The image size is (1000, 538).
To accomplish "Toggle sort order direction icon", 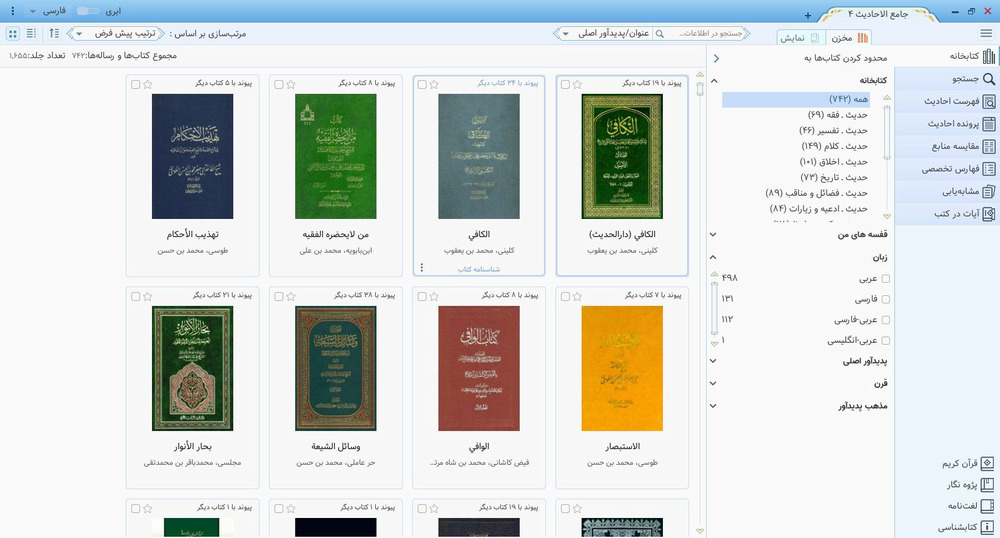I will click(54, 34).
